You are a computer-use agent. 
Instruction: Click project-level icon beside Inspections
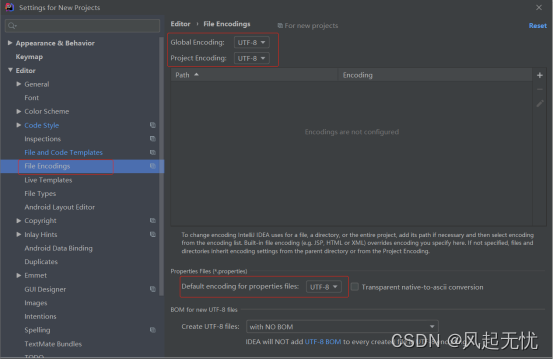153,139
